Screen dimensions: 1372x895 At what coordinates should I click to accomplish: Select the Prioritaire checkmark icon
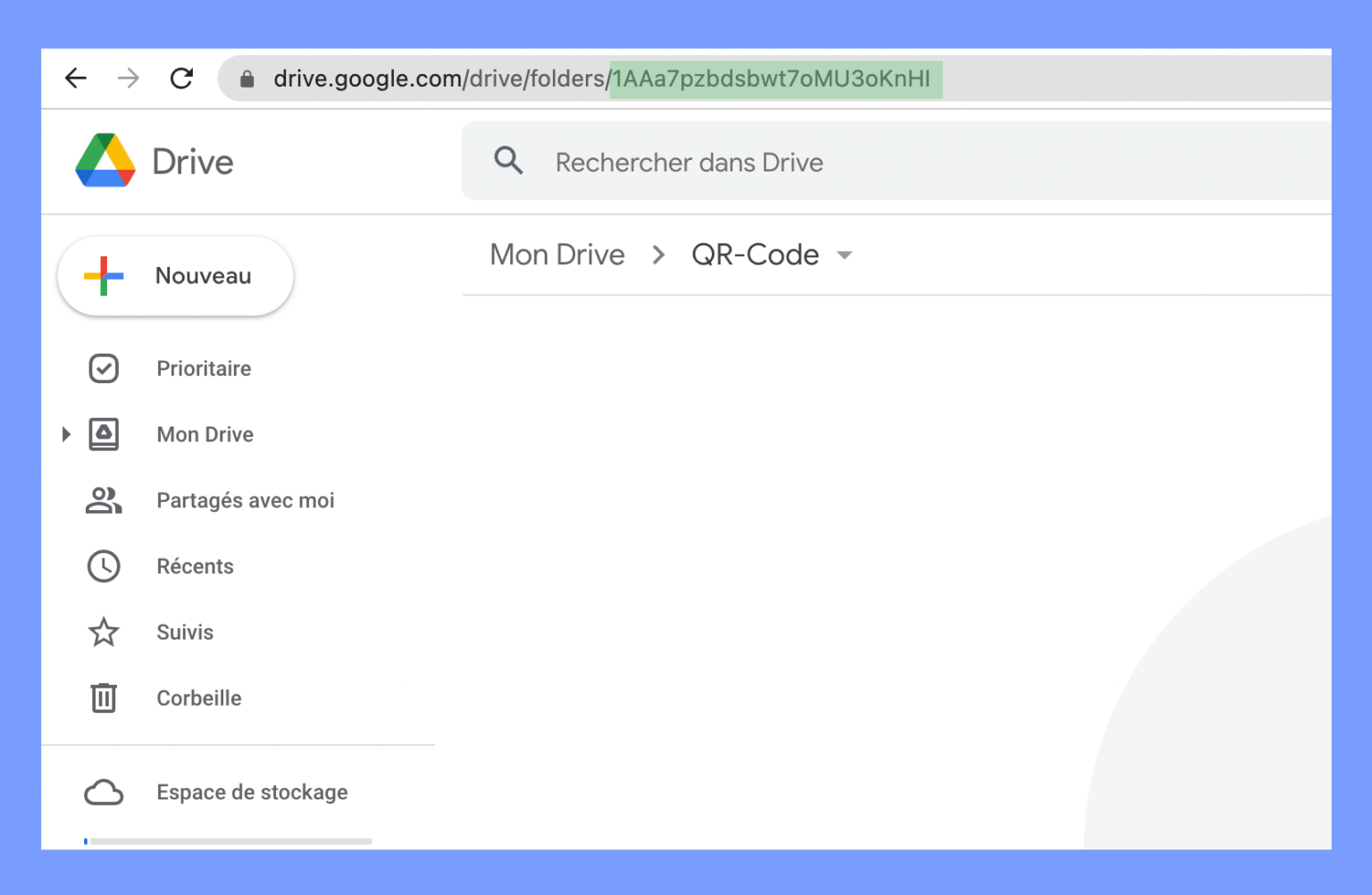104,368
